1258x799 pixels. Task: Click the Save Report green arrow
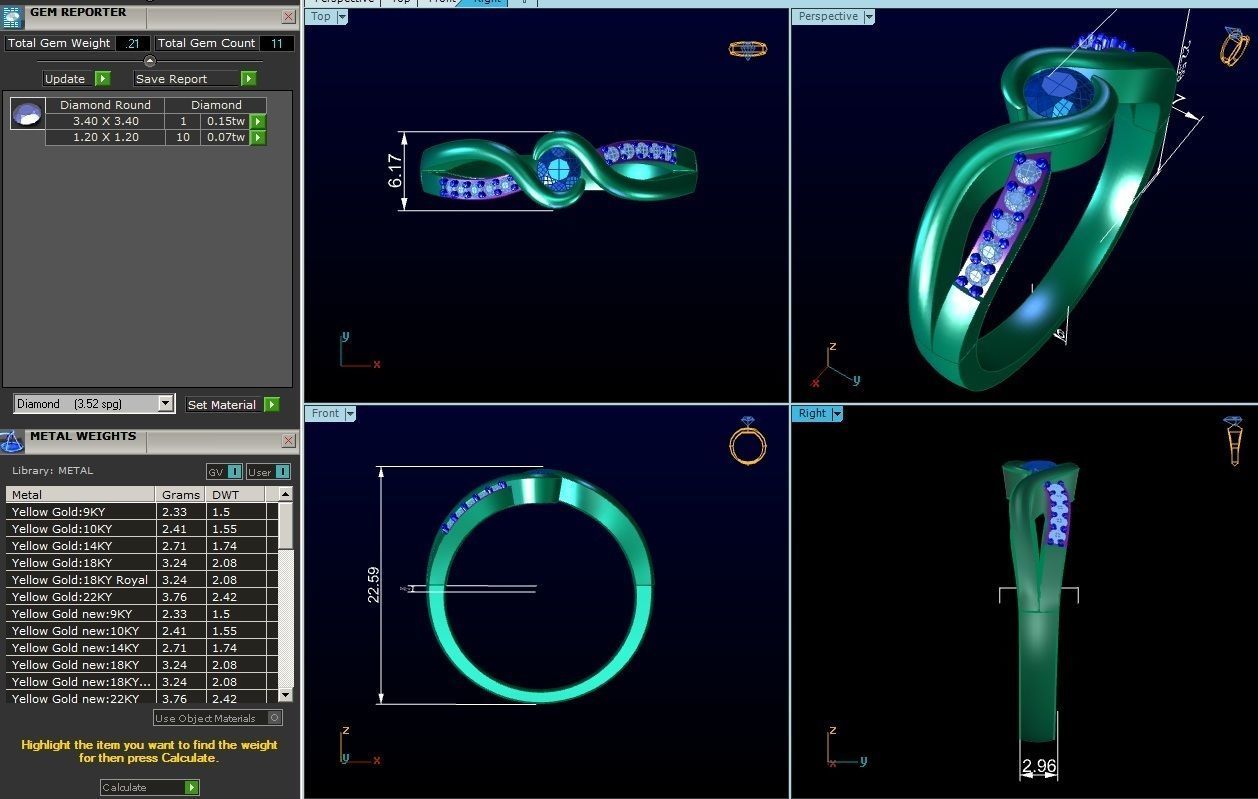[248, 78]
